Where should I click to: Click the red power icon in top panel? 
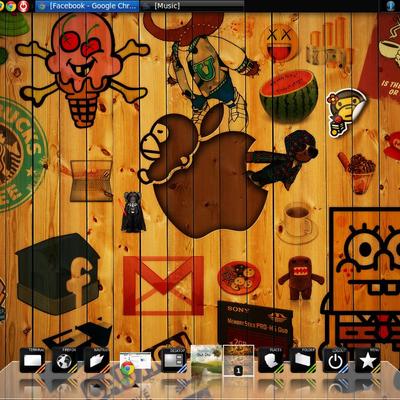[23, 6]
